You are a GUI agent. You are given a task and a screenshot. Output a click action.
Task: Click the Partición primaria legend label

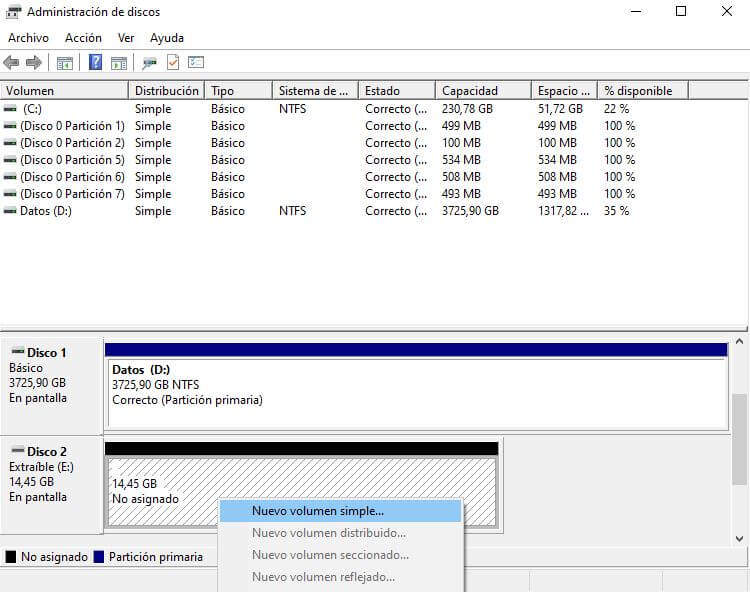point(156,557)
